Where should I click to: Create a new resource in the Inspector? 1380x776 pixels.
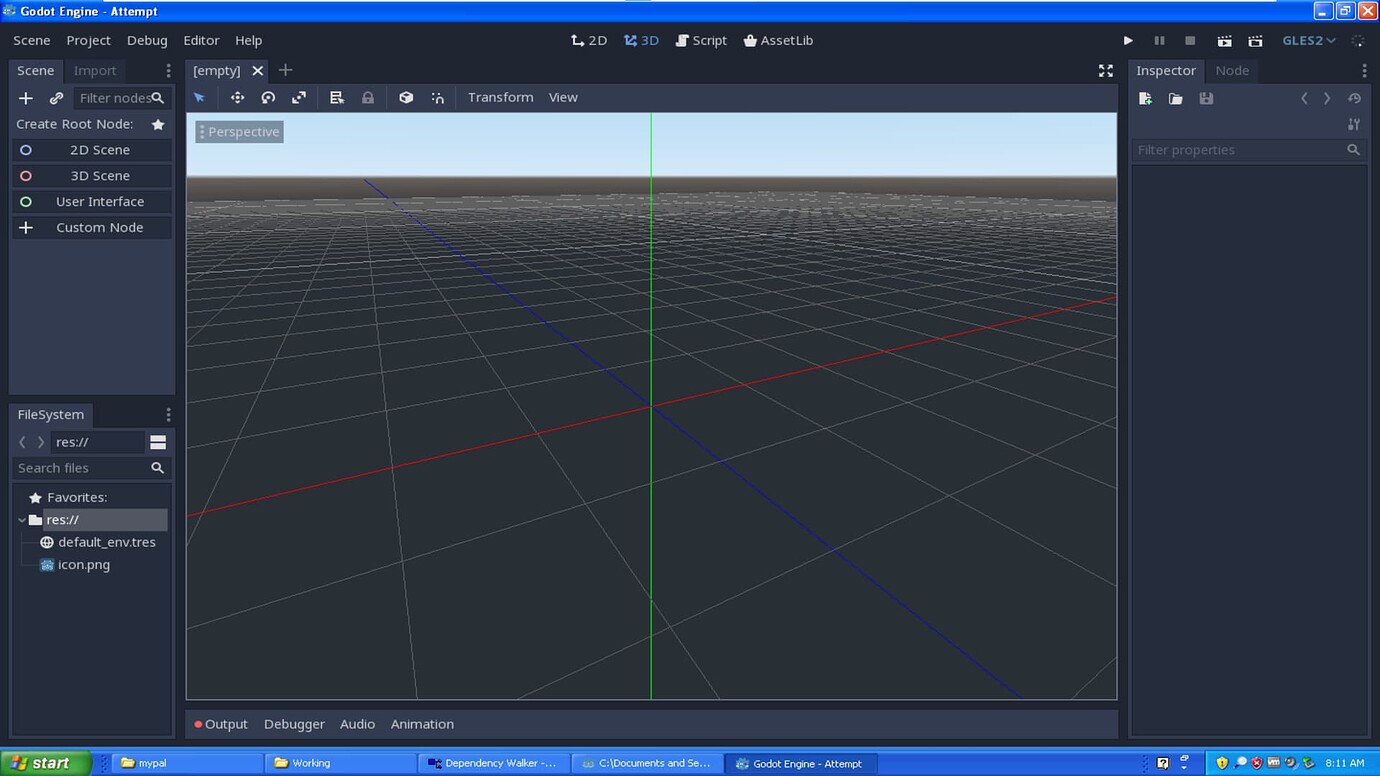(1144, 98)
